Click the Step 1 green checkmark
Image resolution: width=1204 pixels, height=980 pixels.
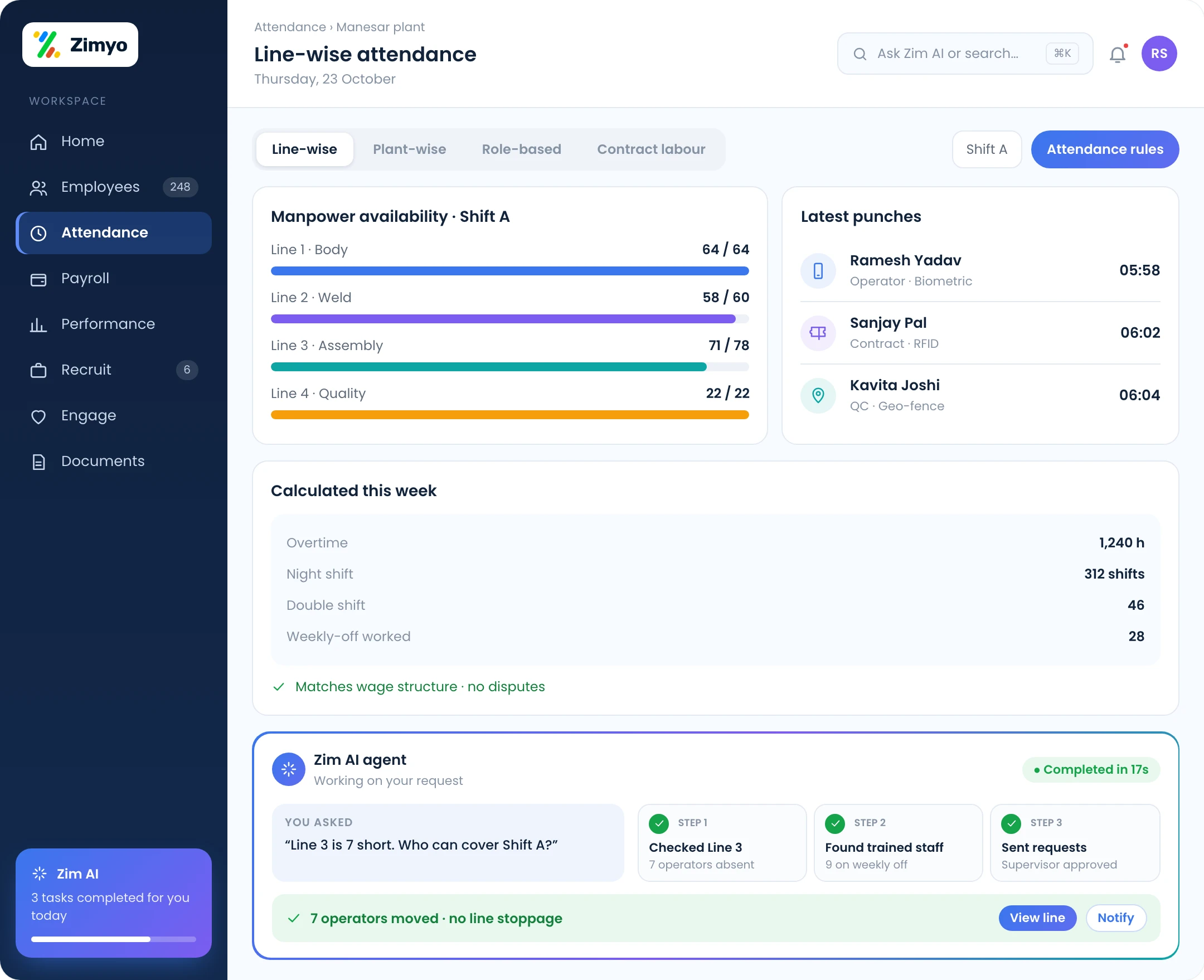click(659, 823)
